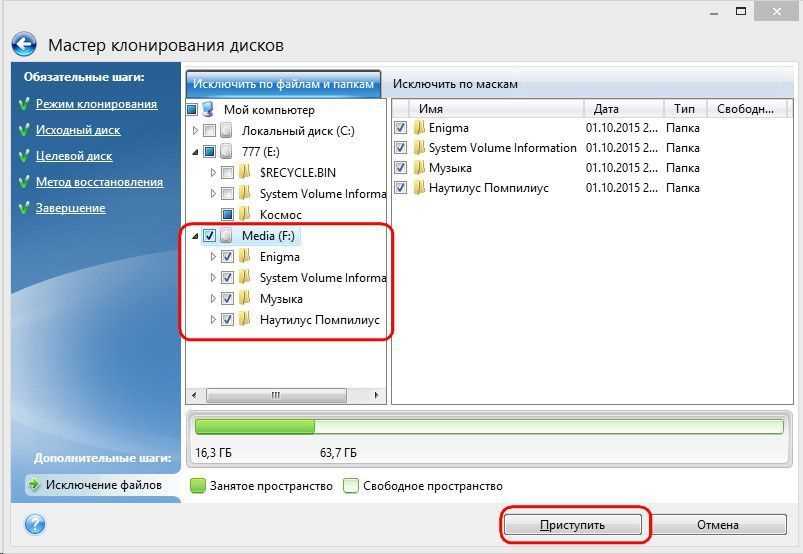803x554 pixels.
Task: Select the Мой компьютер computer icon
Action: click(208, 110)
